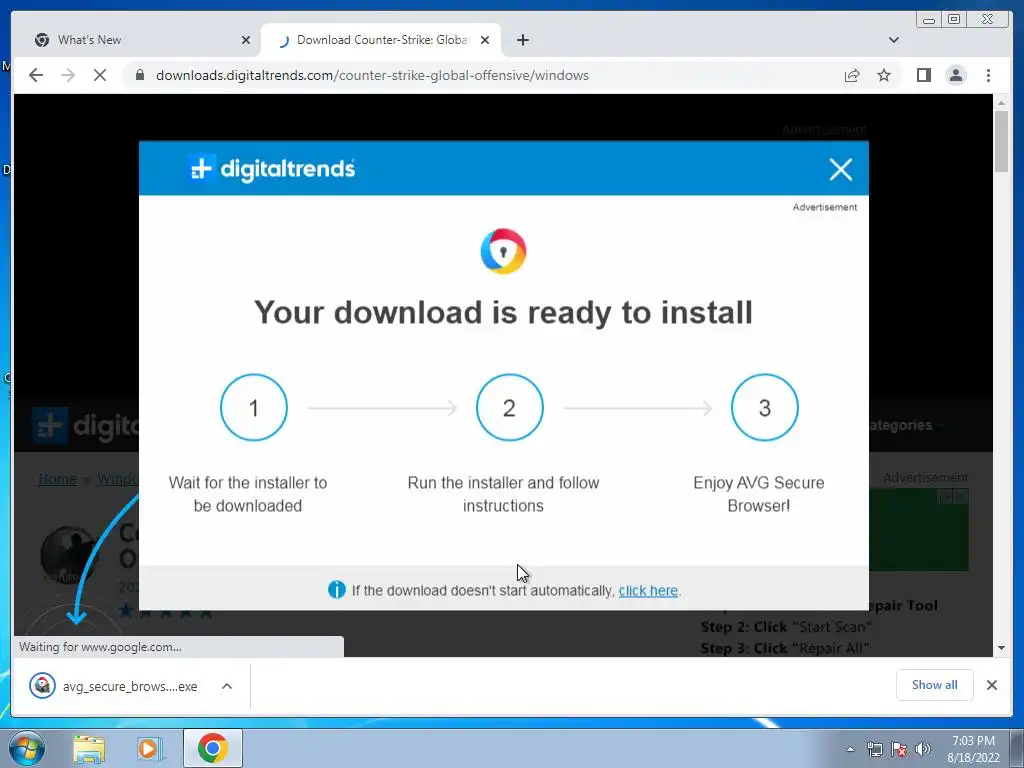This screenshot has height=768, width=1024.
Task: Click page scrollbar down arrow
Action: point(1001,648)
